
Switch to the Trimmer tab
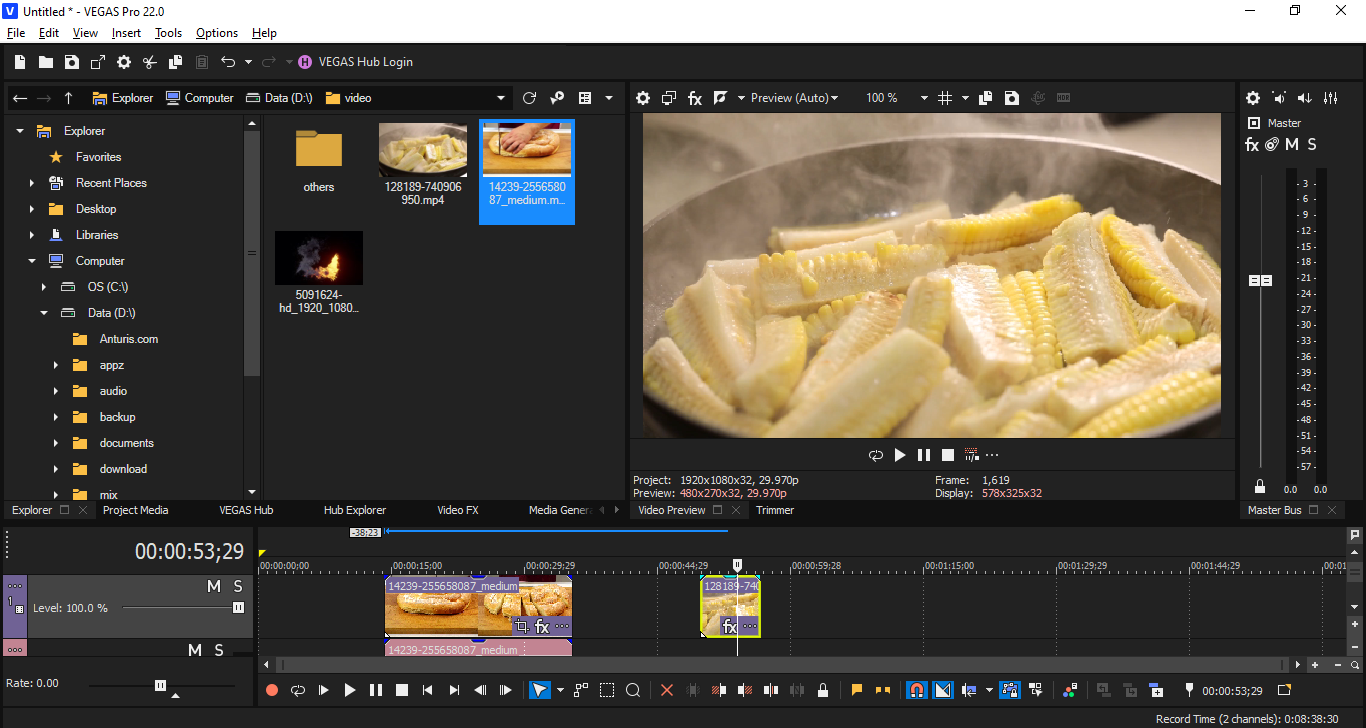(x=775, y=510)
